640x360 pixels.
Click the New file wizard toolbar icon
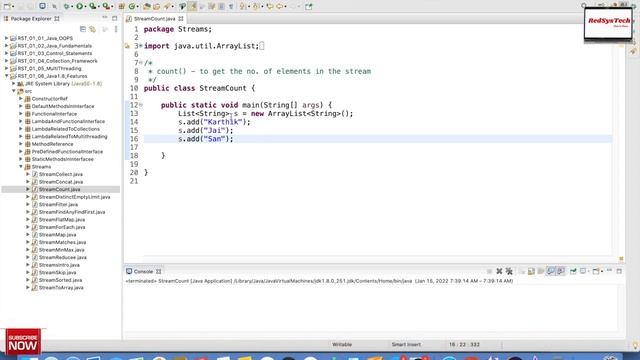7,6
